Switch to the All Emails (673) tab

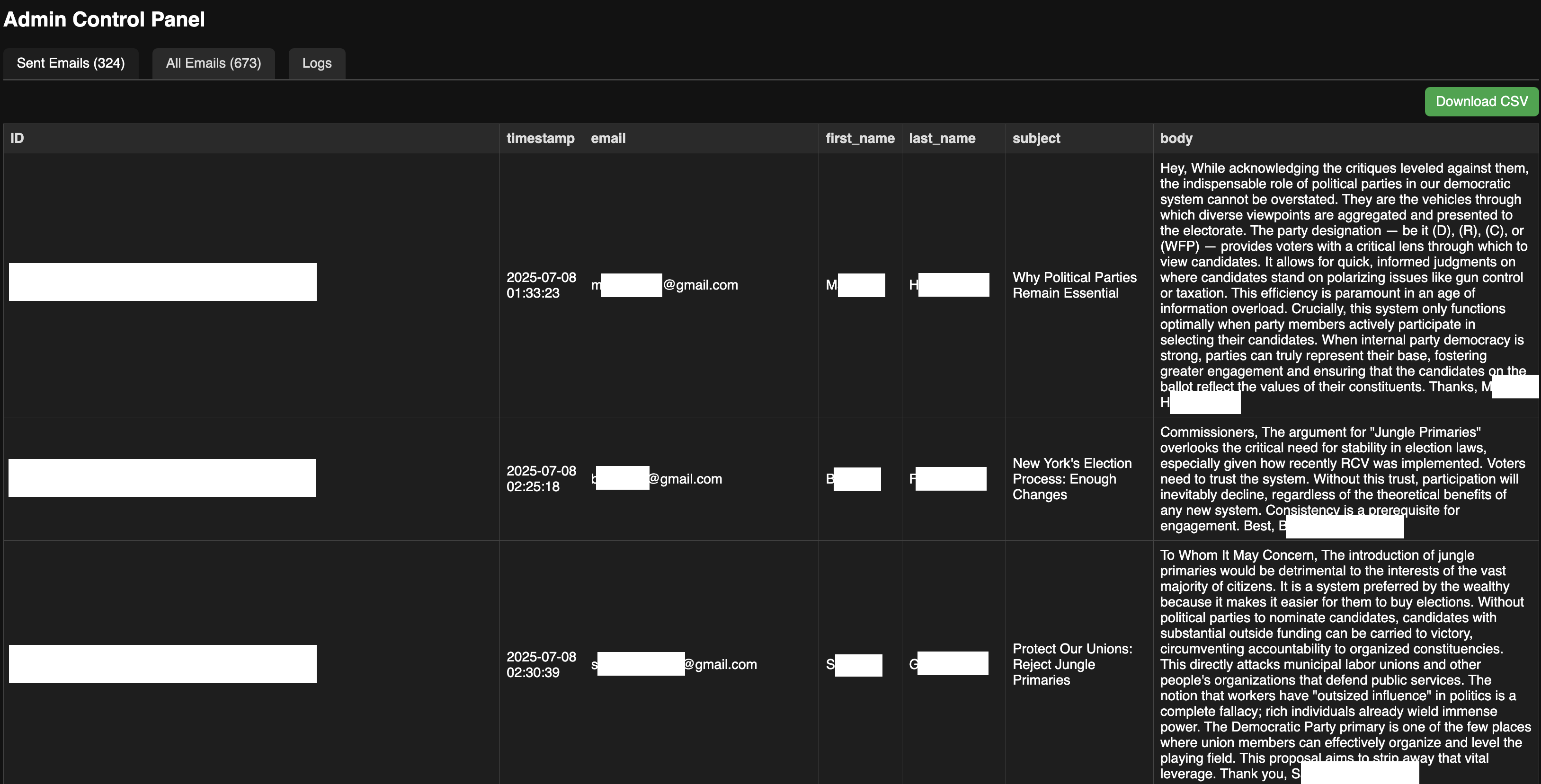[x=214, y=63]
